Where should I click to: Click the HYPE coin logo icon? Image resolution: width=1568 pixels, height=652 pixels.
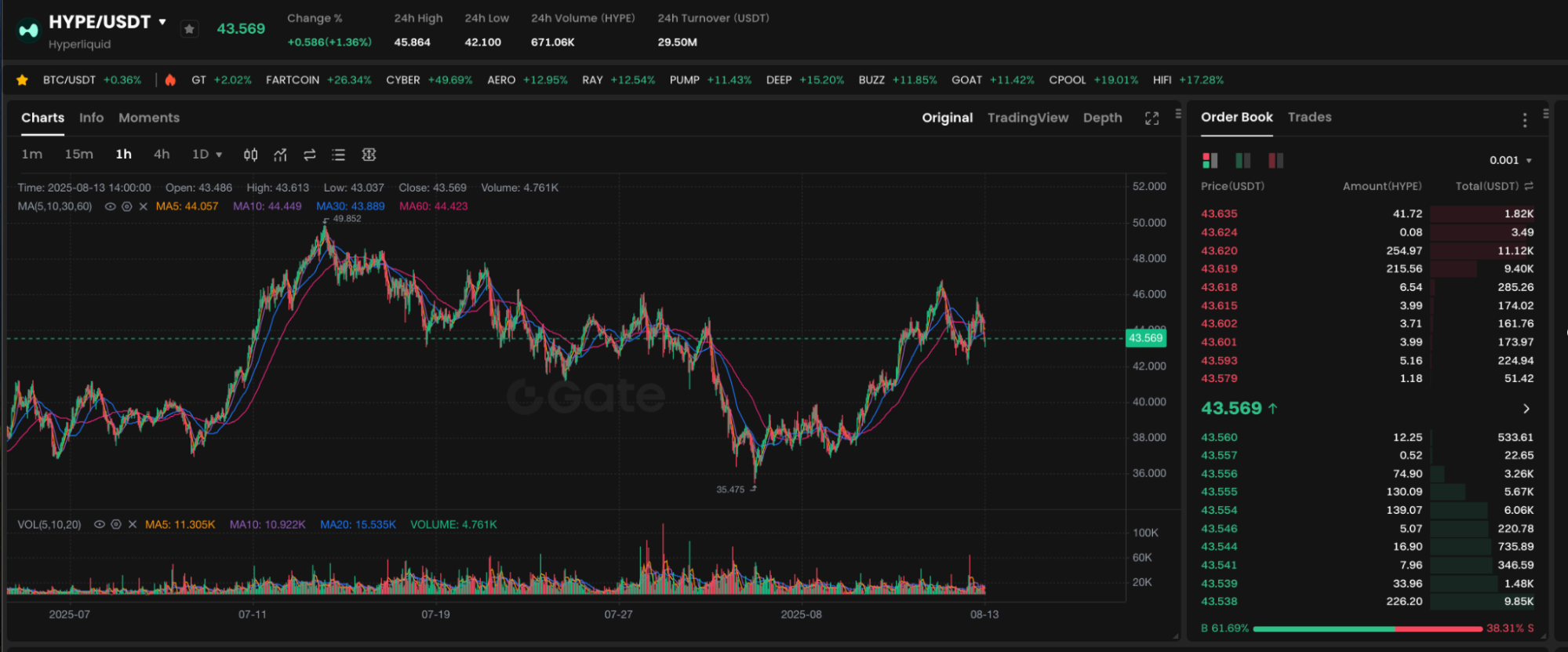(x=28, y=31)
